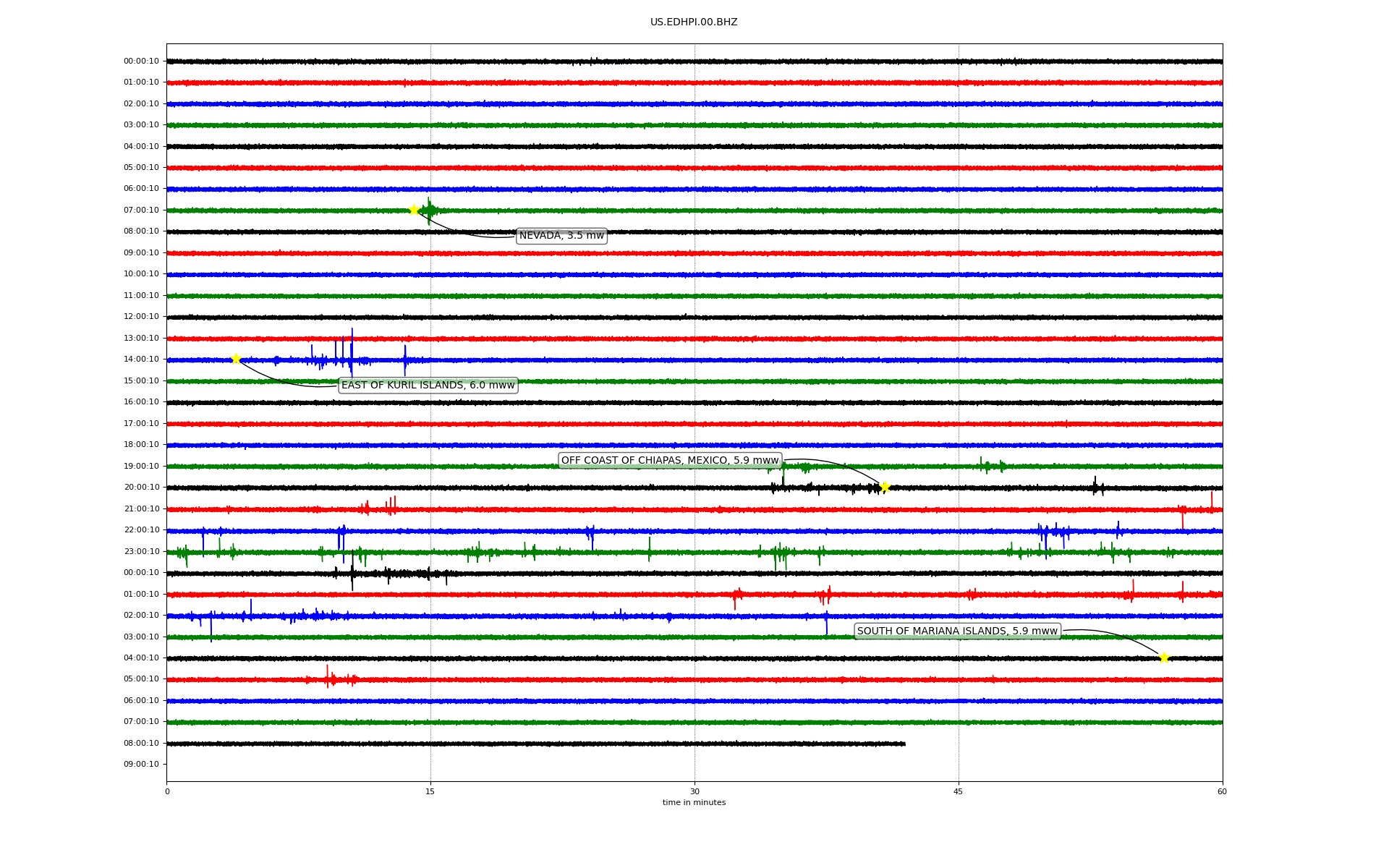
Task: Click the tallest blue spike in the 14:00:10 trace
Action: pos(352,352)
